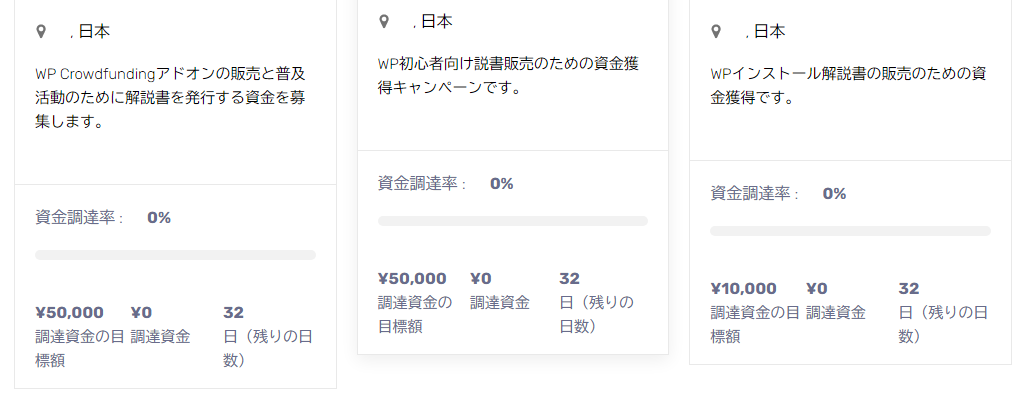Click the 日本 location in middle card
The image size is (1021, 403).
[x=437, y=21]
